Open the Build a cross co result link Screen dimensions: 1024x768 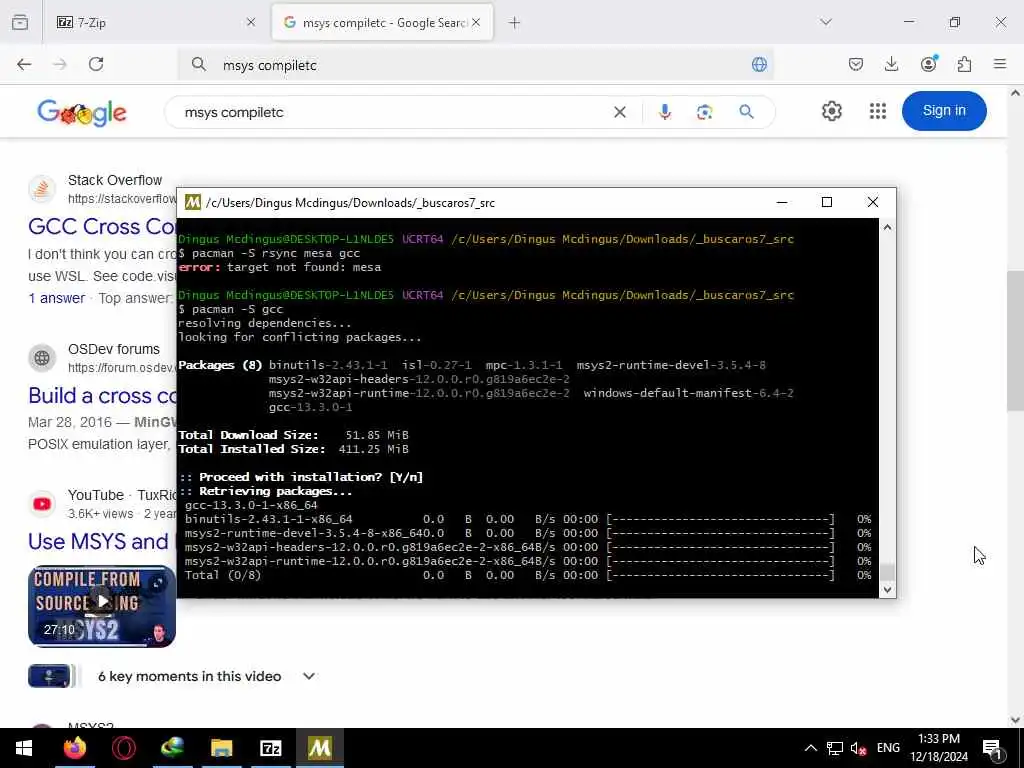pyautogui.click(x=102, y=395)
